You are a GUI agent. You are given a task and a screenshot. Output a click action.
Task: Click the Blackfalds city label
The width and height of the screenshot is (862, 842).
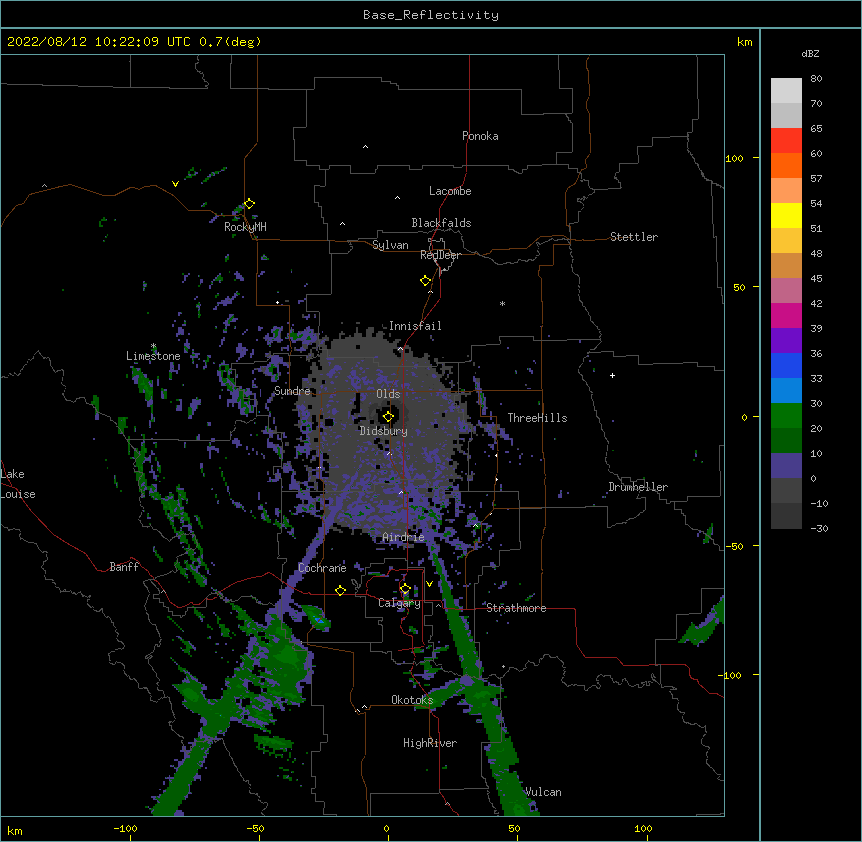pos(441,223)
